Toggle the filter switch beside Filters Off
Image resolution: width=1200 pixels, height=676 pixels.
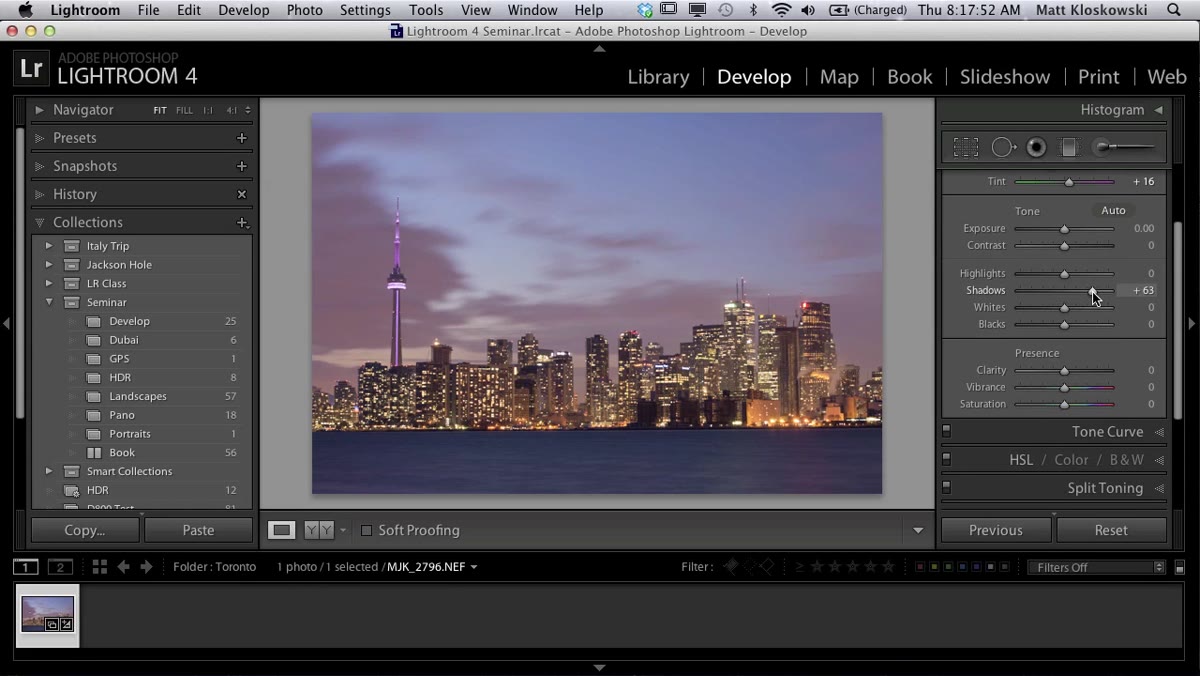(x=1179, y=567)
